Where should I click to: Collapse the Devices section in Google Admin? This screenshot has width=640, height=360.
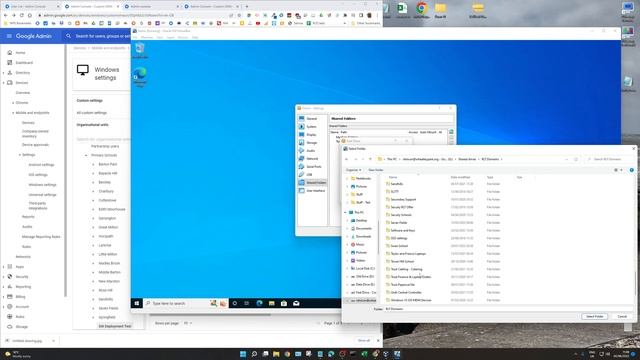coord(4,82)
